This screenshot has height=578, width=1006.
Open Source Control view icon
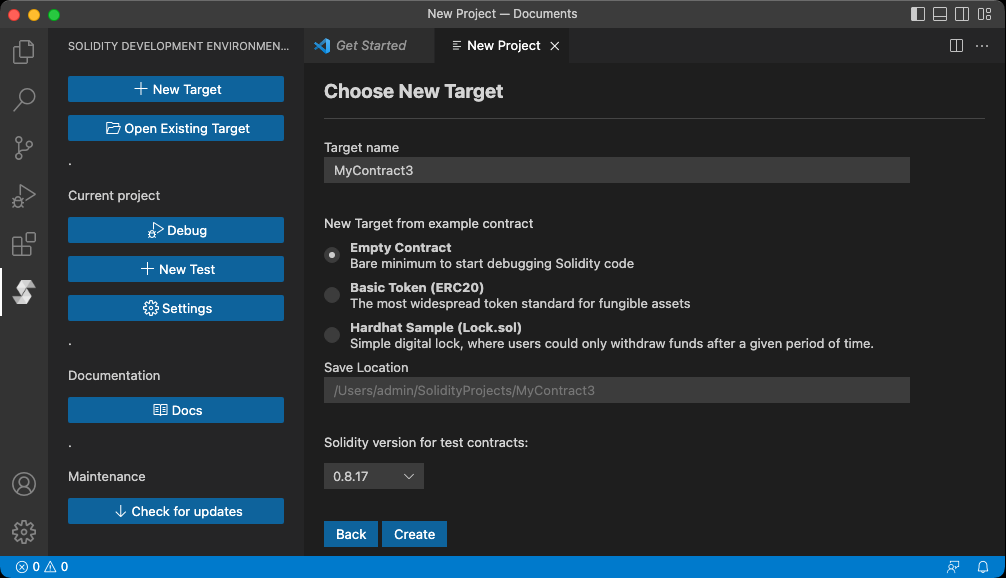[x=24, y=148]
